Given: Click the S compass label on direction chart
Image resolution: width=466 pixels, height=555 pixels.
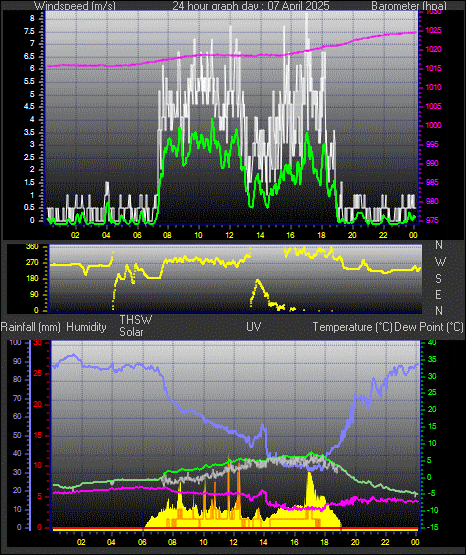Looking at the screenshot, I should tap(438, 279).
